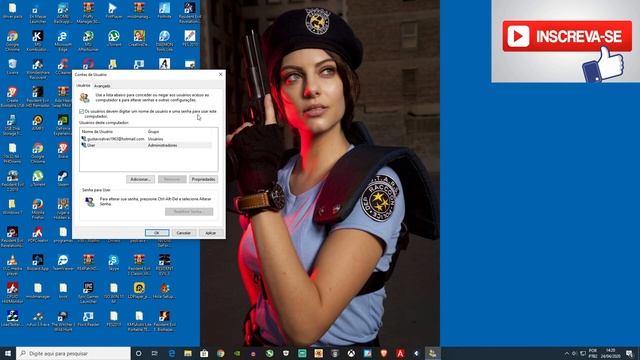The image size is (640, 360).
Task: Open Microsoft Edge from the taskbar
Action: 171,353
